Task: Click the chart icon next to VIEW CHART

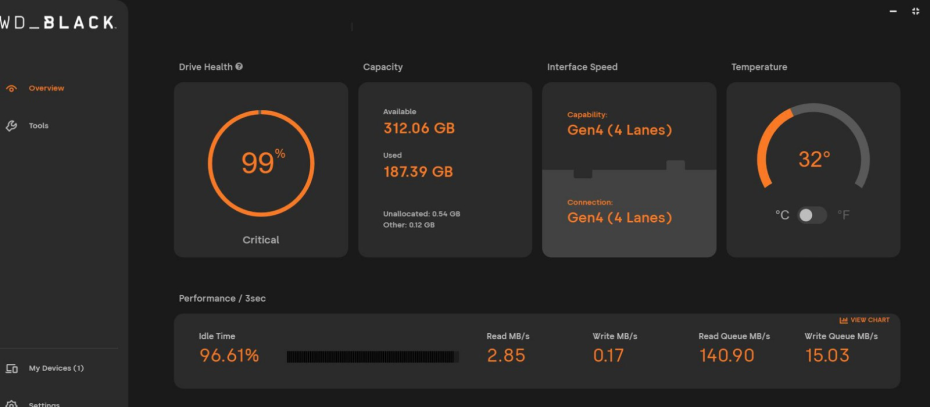Action: point(843,320)
